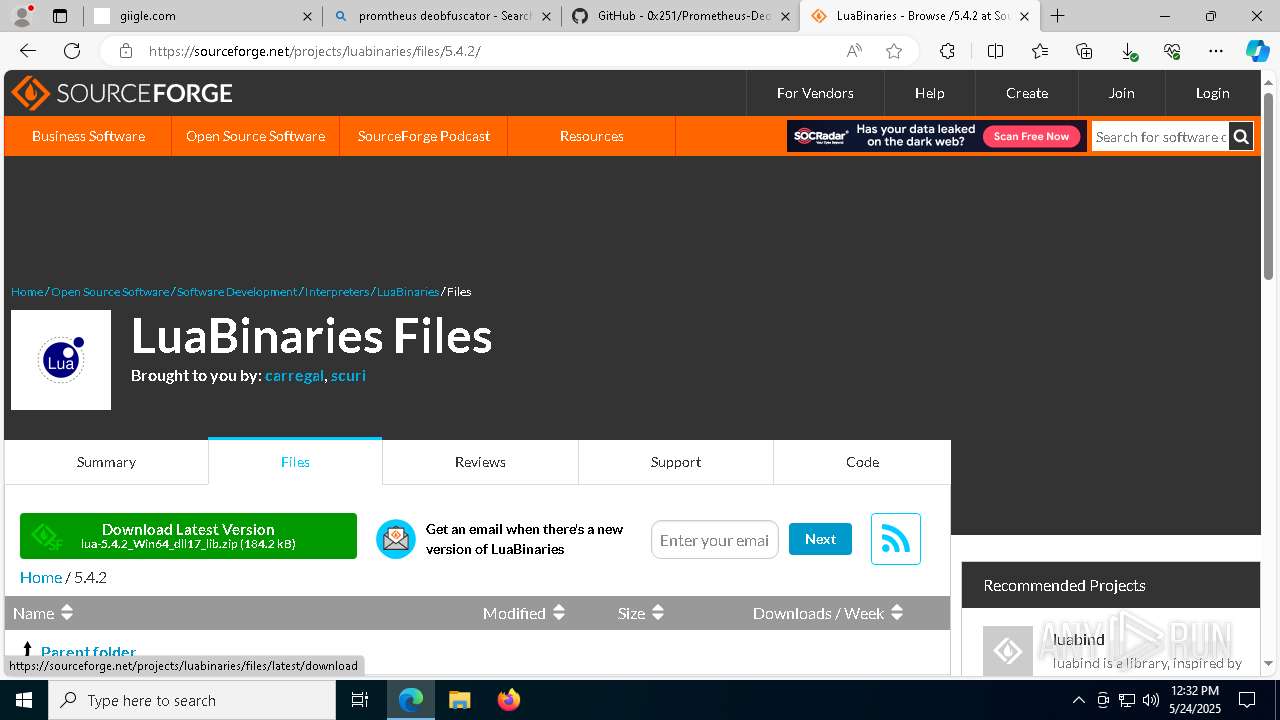Click the LuaBinaries Lua logo
The width and height of the screenshot is (1280, 720).
(x=61, y=360)
